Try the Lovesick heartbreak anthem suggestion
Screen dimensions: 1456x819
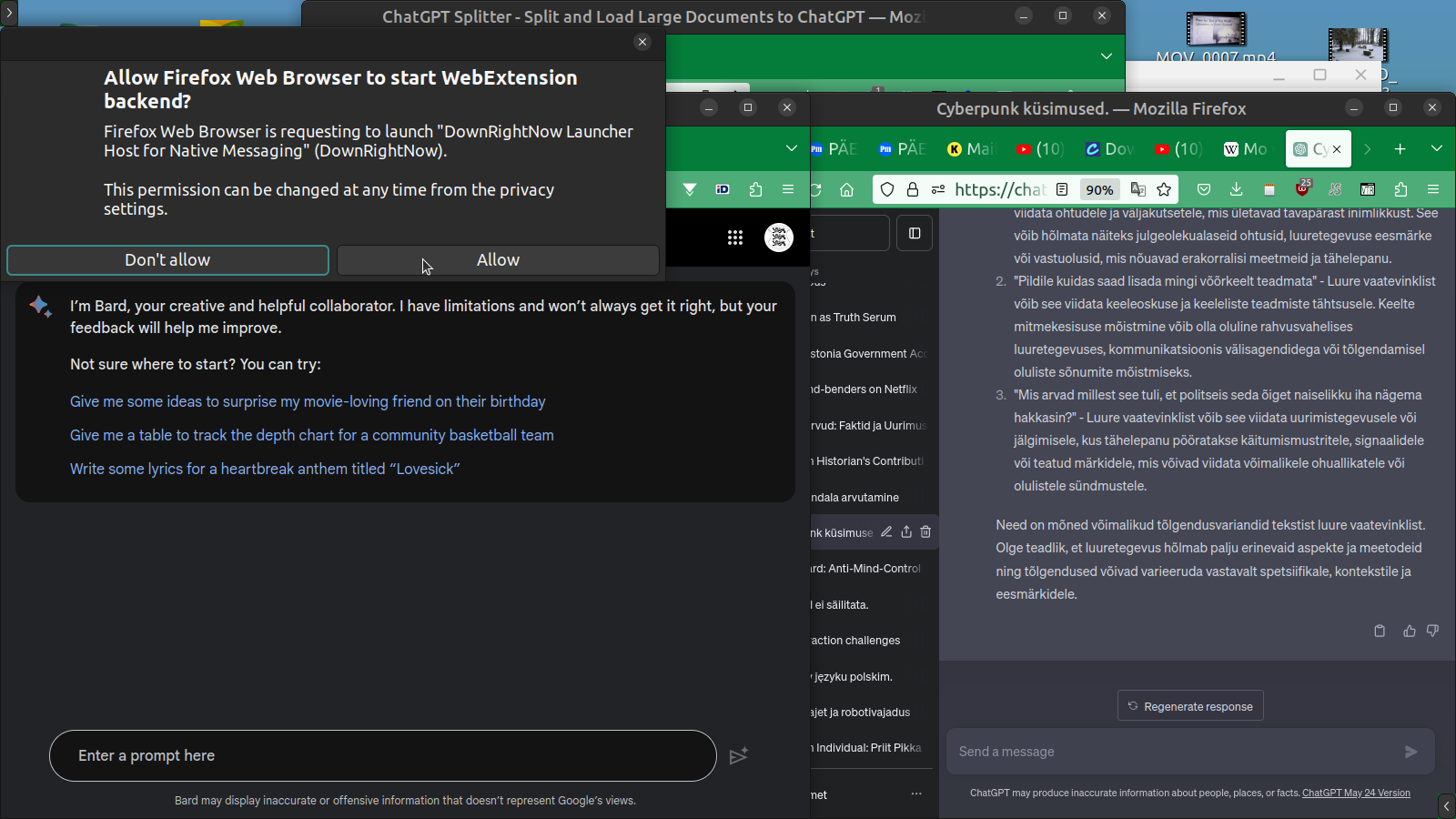(265, 469)
